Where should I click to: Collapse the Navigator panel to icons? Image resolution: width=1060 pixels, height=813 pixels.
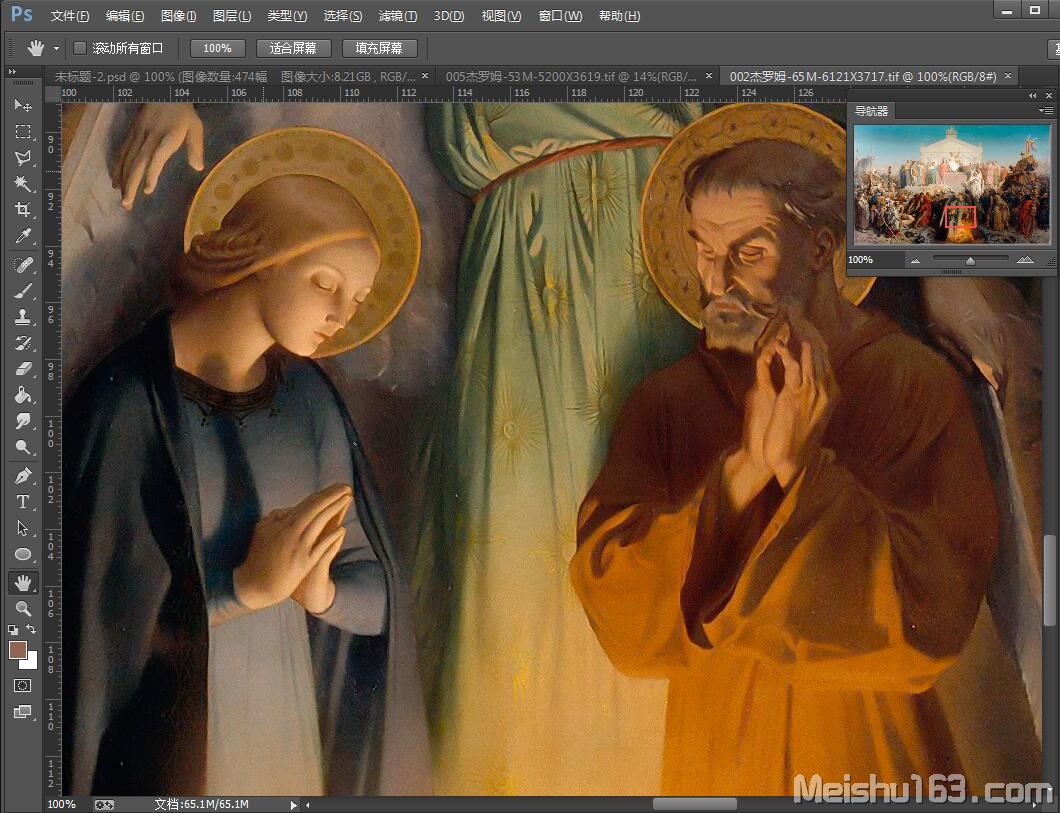pyautogui.click(x=1033, y=95)
